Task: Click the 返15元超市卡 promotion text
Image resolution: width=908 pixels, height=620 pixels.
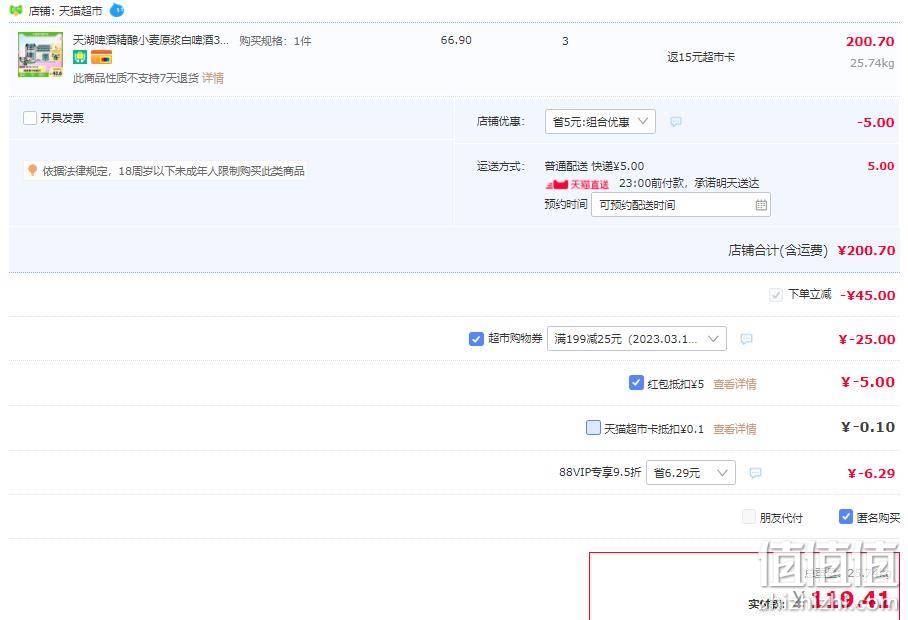Action: pos(701,57)
